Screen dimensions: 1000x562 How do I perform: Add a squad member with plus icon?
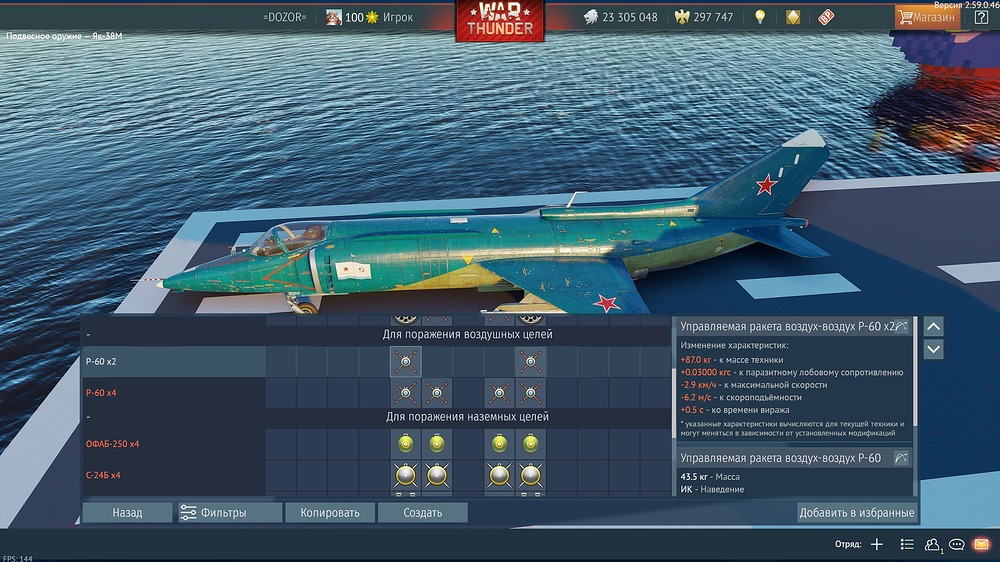pos(877,544)
